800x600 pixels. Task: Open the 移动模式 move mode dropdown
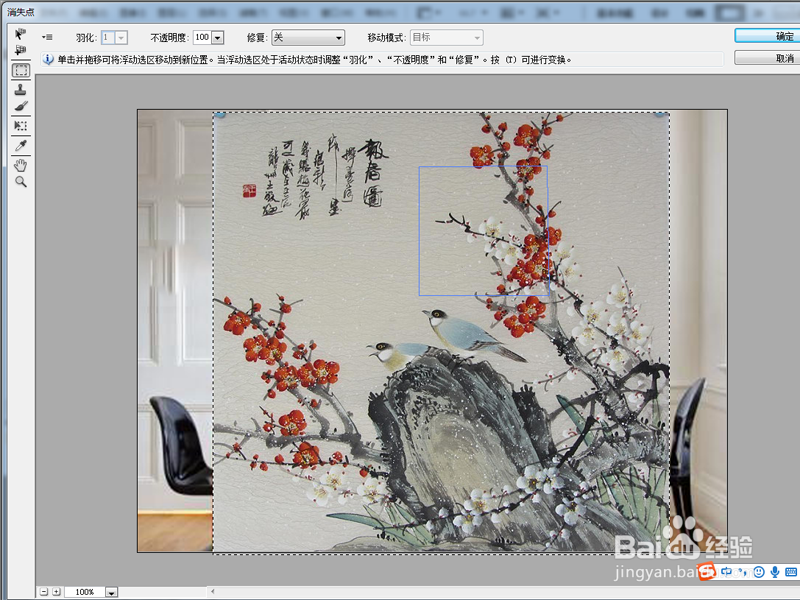[447, 37]
